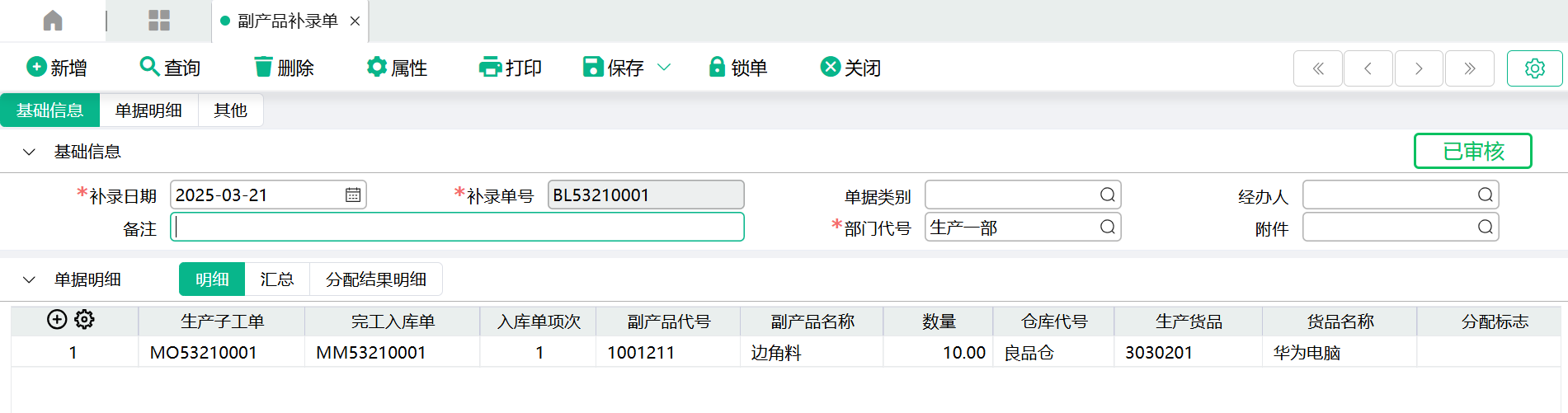
Task: Click the 锁单 lock icon
Action: tap(717, 67)
